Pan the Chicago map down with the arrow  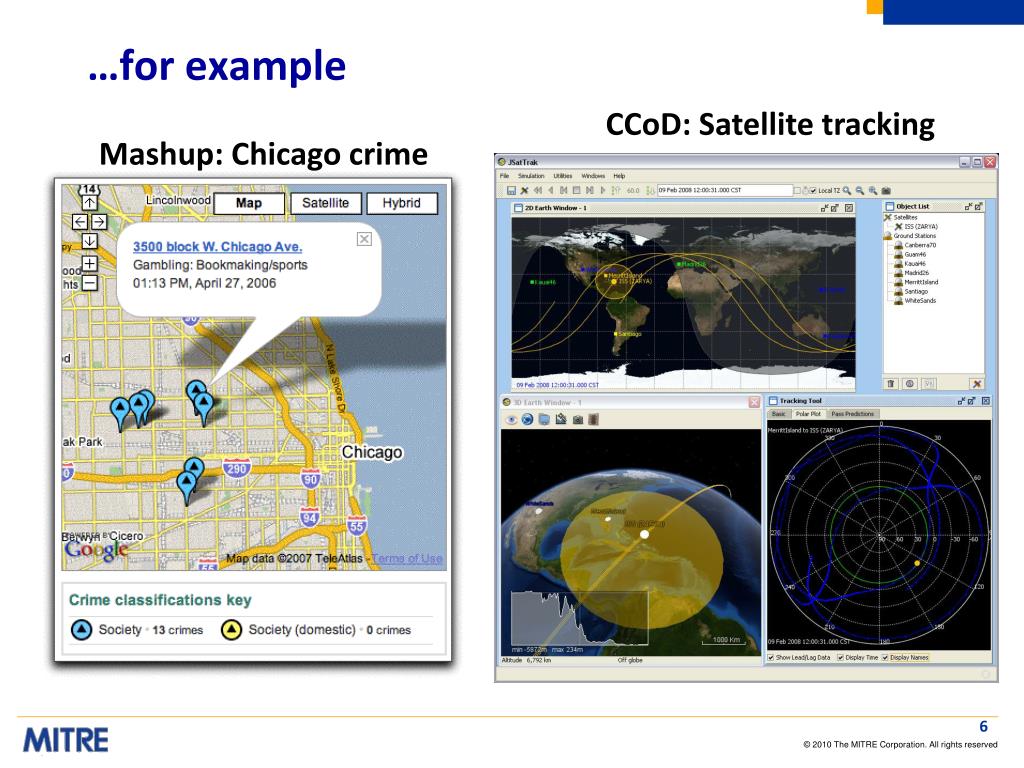pyautogui.click(x=89, y=241)
